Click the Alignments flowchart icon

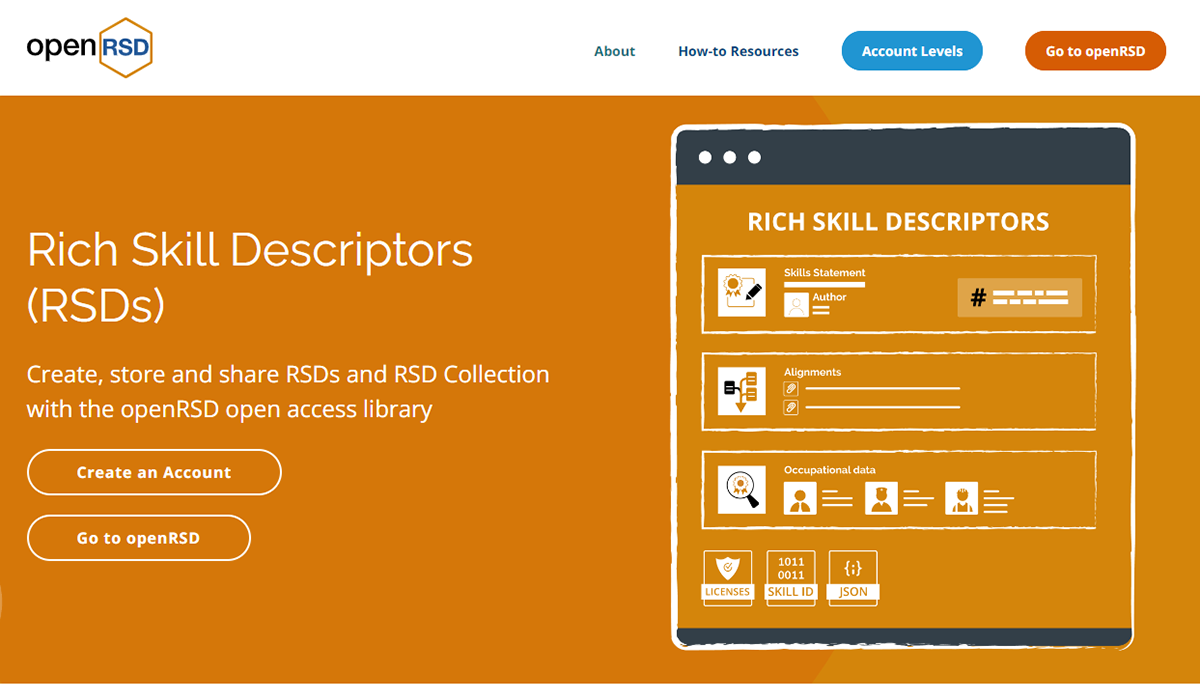point(742,392)
